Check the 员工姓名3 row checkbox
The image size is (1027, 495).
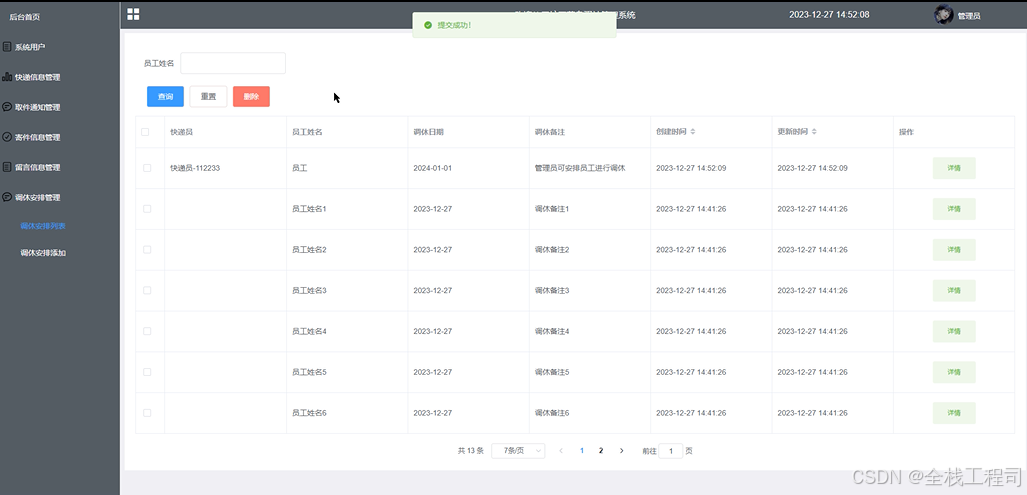[x=147, y=290]
